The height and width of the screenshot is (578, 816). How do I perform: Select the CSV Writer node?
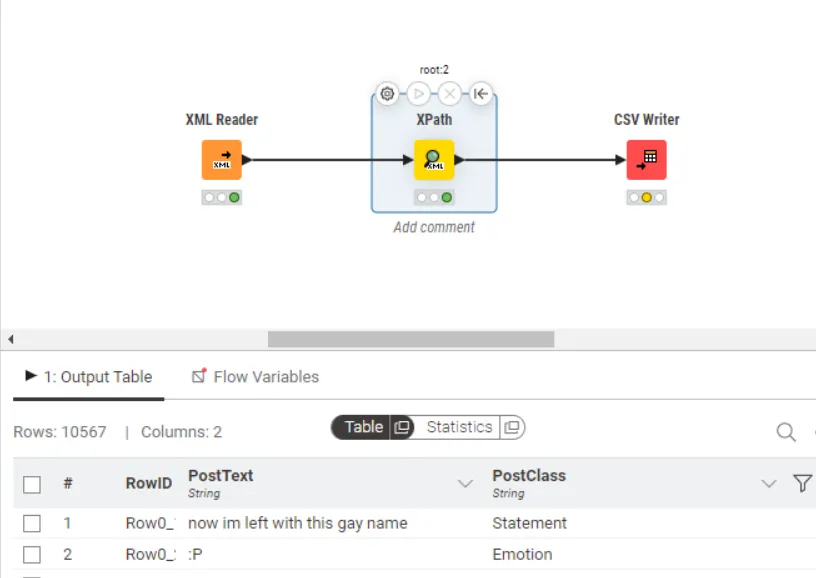pos(646,160)
